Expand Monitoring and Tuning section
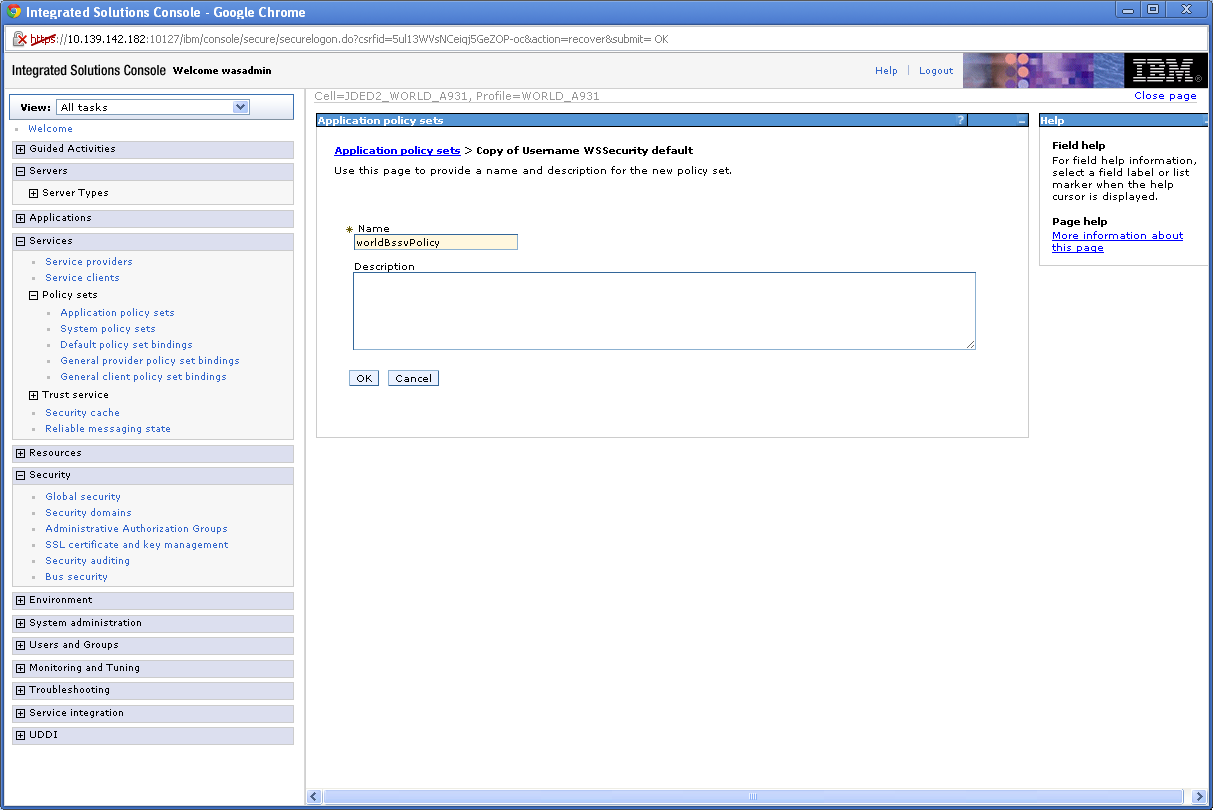 click(20, 668)
